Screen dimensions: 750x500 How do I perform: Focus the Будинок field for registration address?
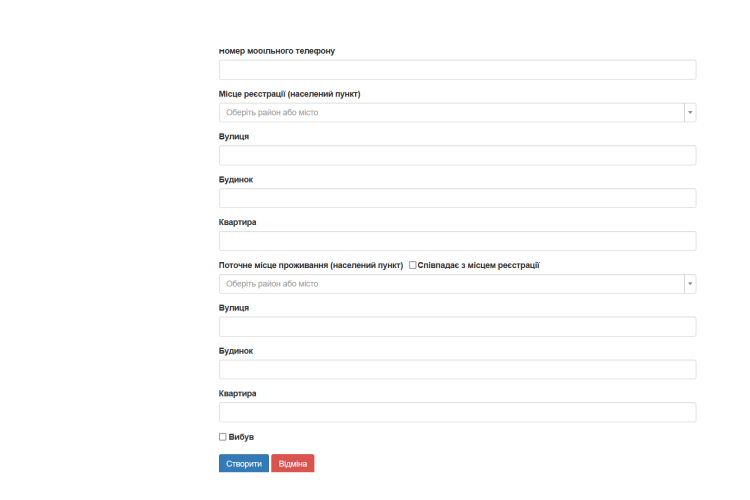457,198
